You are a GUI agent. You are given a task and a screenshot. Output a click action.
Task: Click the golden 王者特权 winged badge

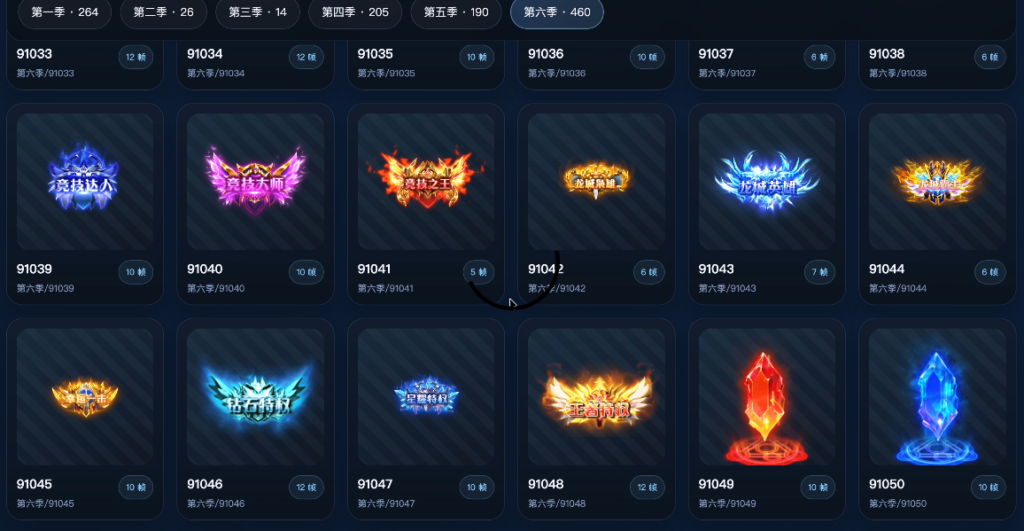click(596, 396)
